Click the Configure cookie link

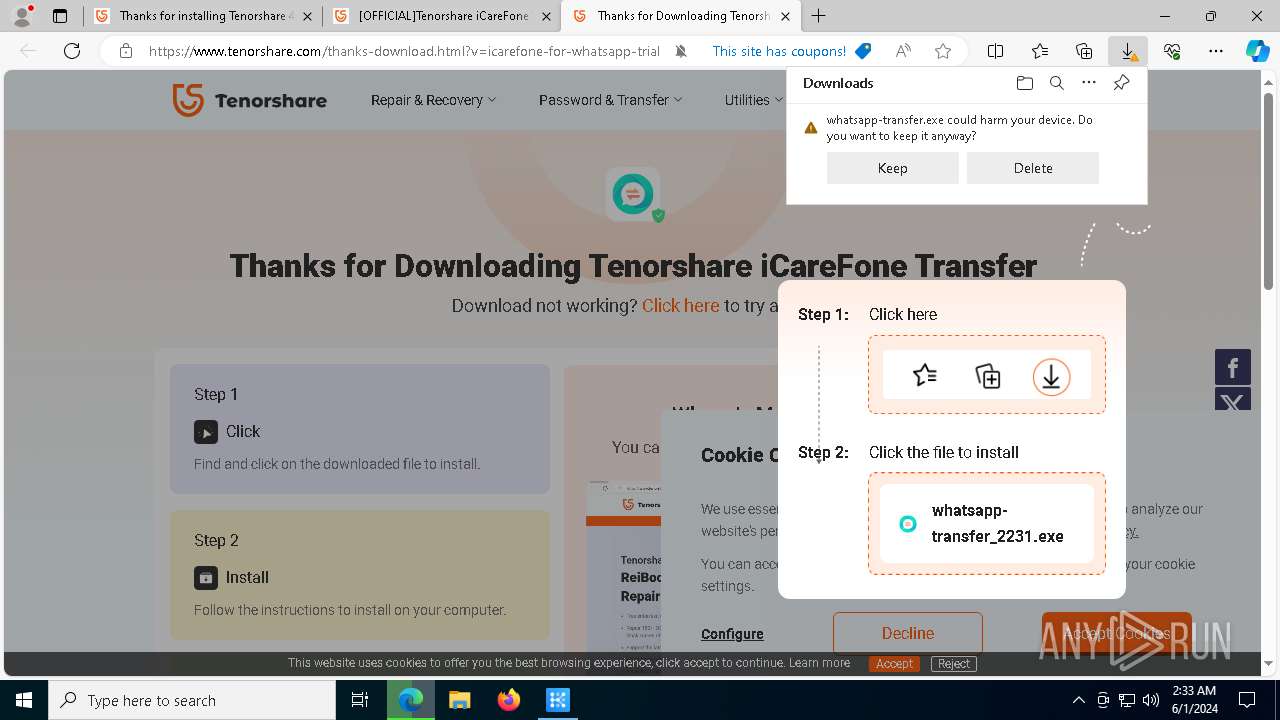click(732, 634)
